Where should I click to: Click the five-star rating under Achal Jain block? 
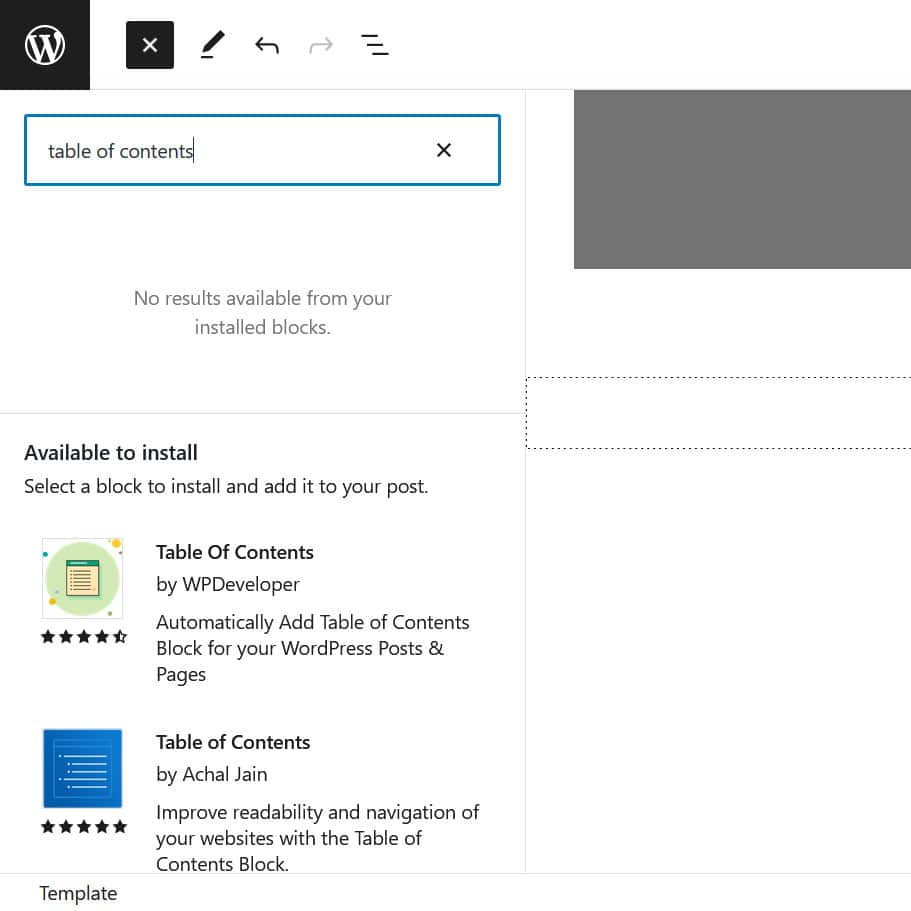tap(84, 827)
